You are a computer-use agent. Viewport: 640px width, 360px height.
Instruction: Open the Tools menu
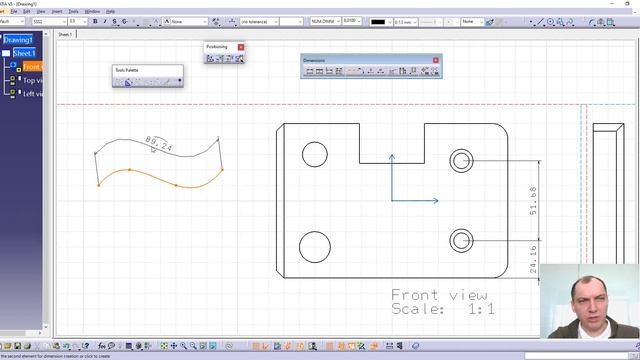point(73,11)
